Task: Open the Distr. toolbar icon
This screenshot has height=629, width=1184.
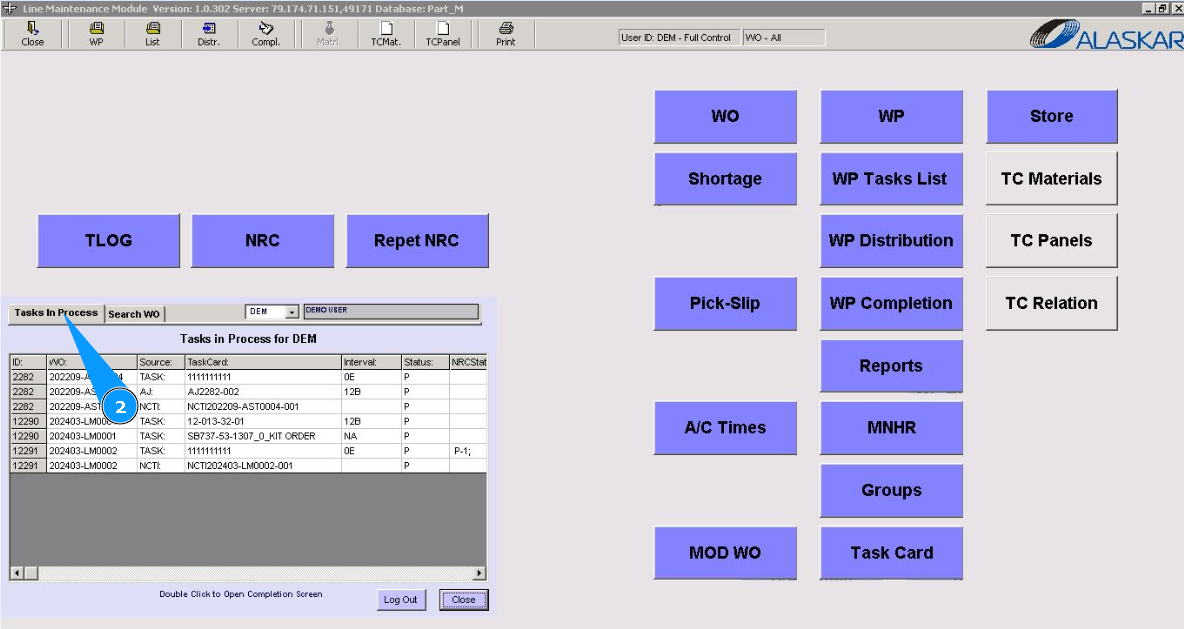Action: click(209, 35)
